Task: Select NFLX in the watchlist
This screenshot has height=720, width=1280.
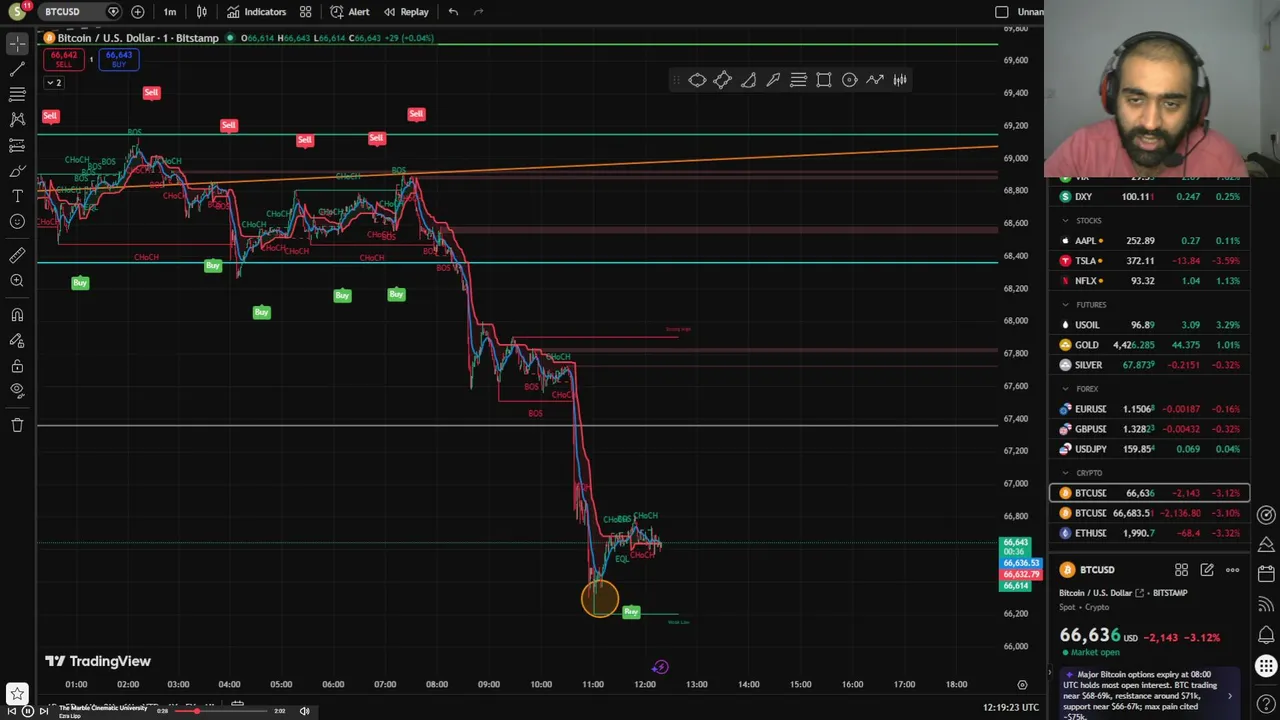Action: [x=1149, y=281]
